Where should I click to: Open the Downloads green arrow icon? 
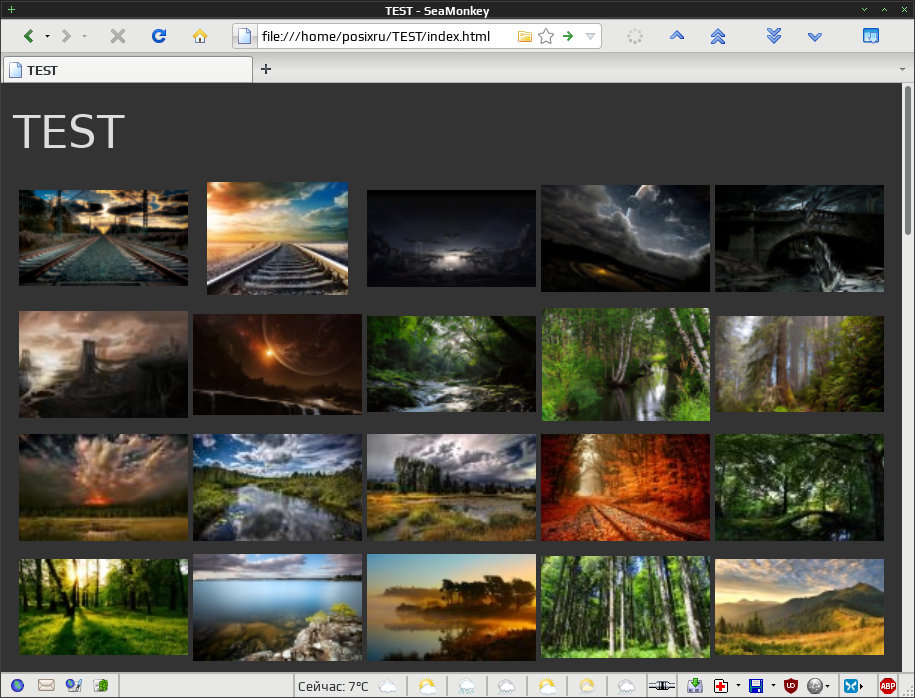pyautogui.click(x=694, y=686)
